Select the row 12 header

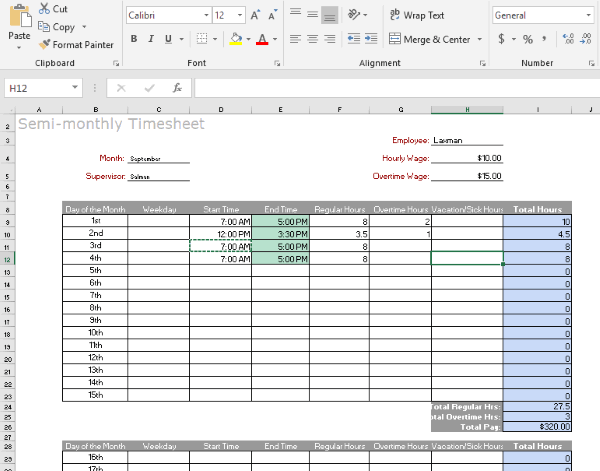[8, 258]
